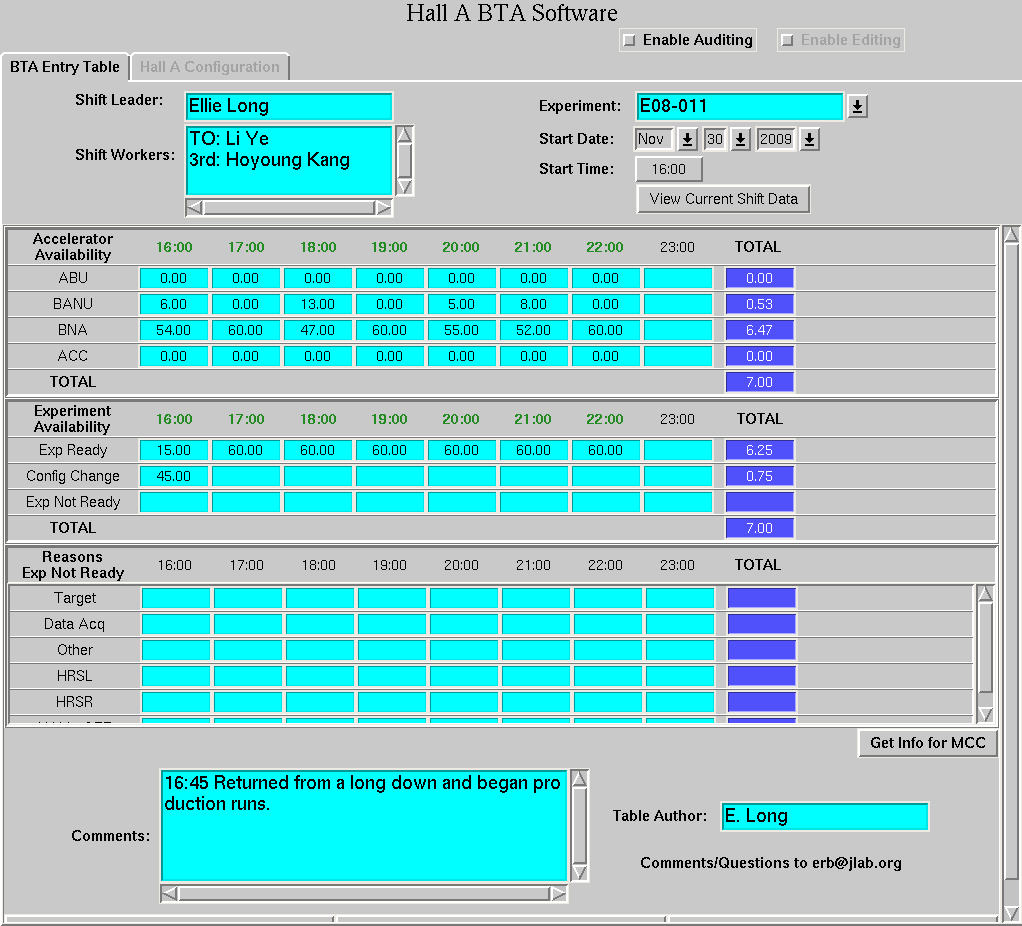Click View Current Shift Data button
The height and width of the screenshot is (926, 1022).
(723, 199)
